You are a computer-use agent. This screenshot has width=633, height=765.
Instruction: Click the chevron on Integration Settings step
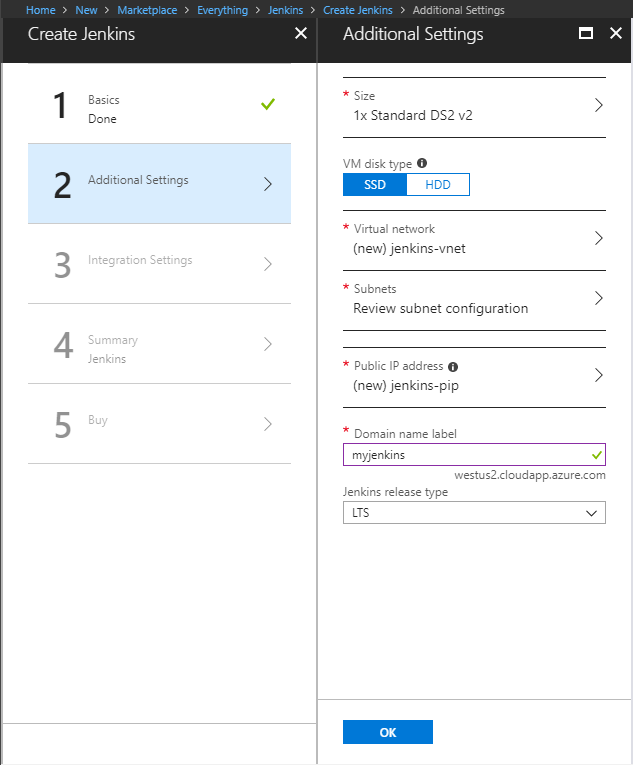point(267,264)
